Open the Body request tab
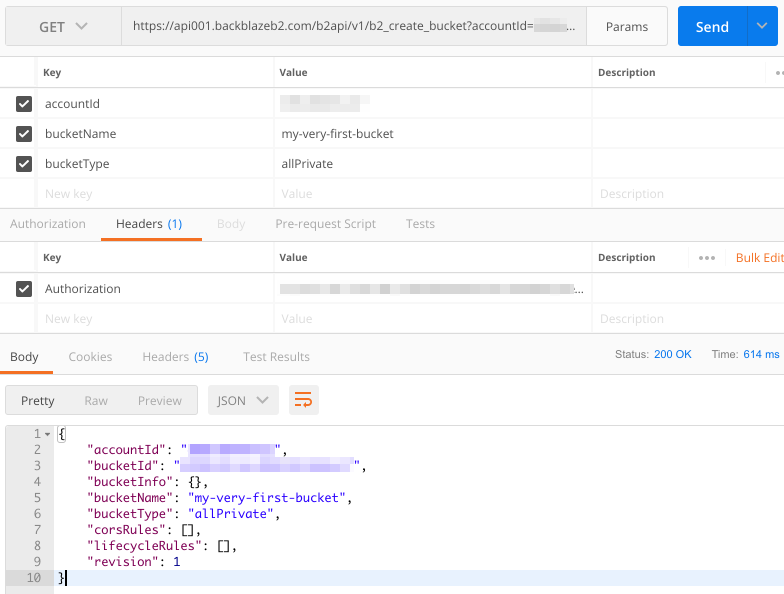784x594 pixels. 231,224
